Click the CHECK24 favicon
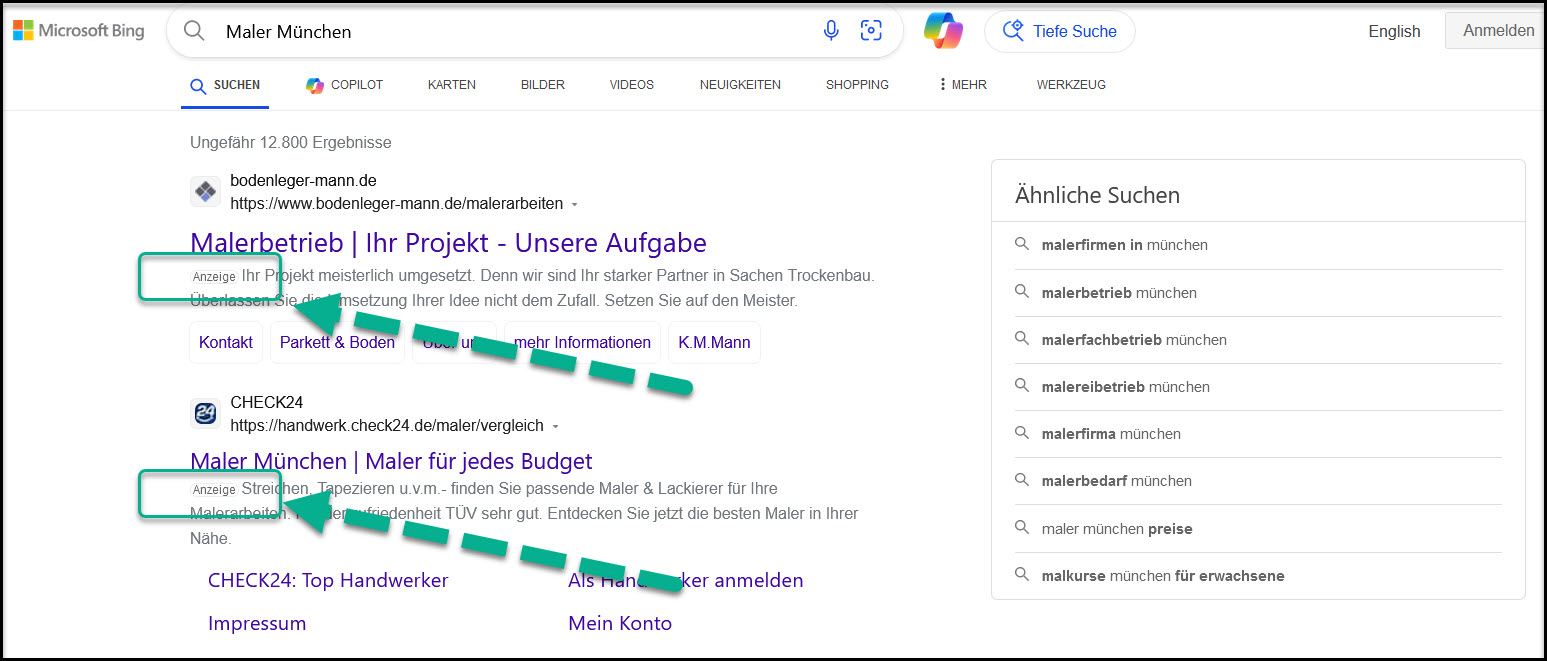 point(205,413)
